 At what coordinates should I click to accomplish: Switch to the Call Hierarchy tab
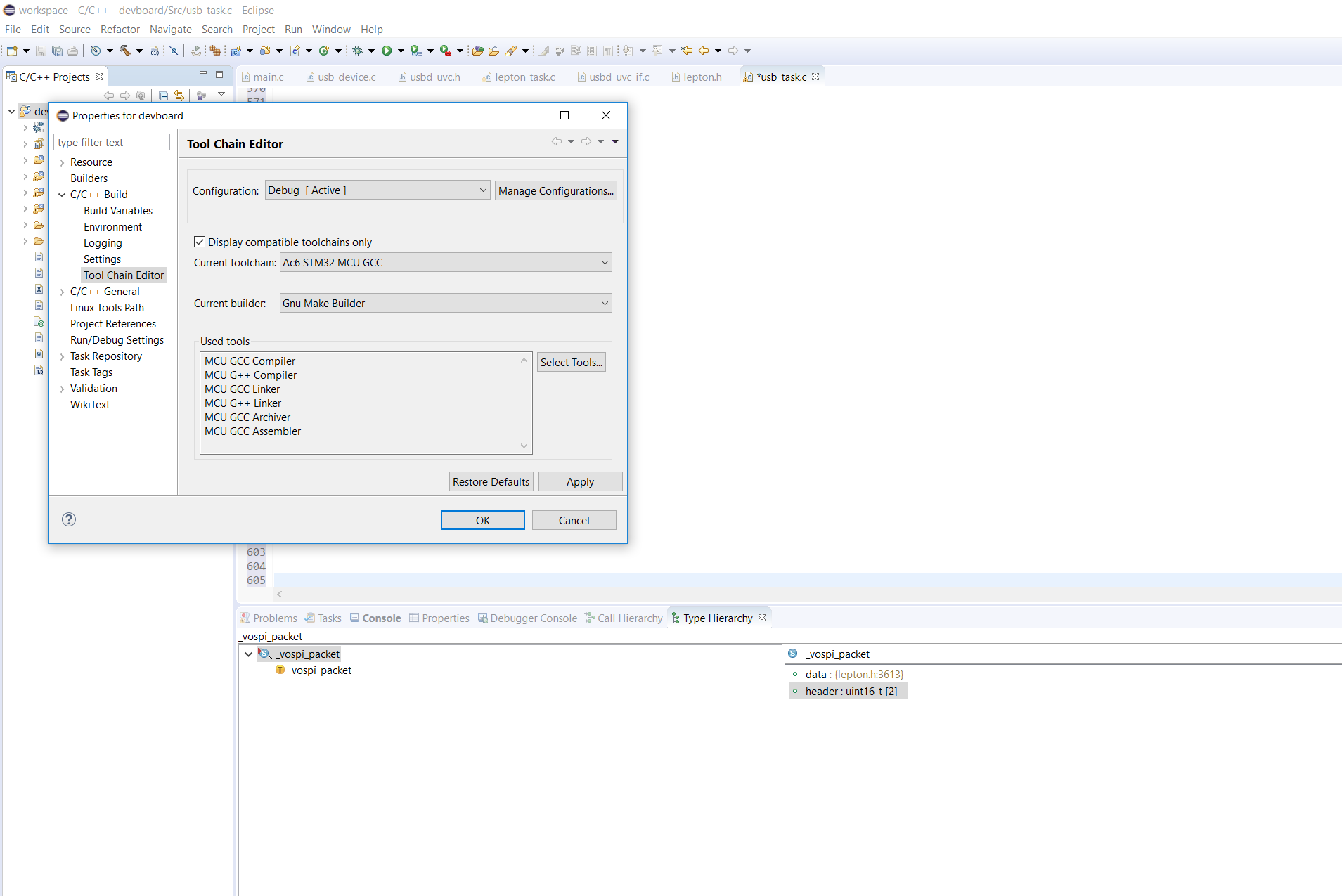point(624,618)
